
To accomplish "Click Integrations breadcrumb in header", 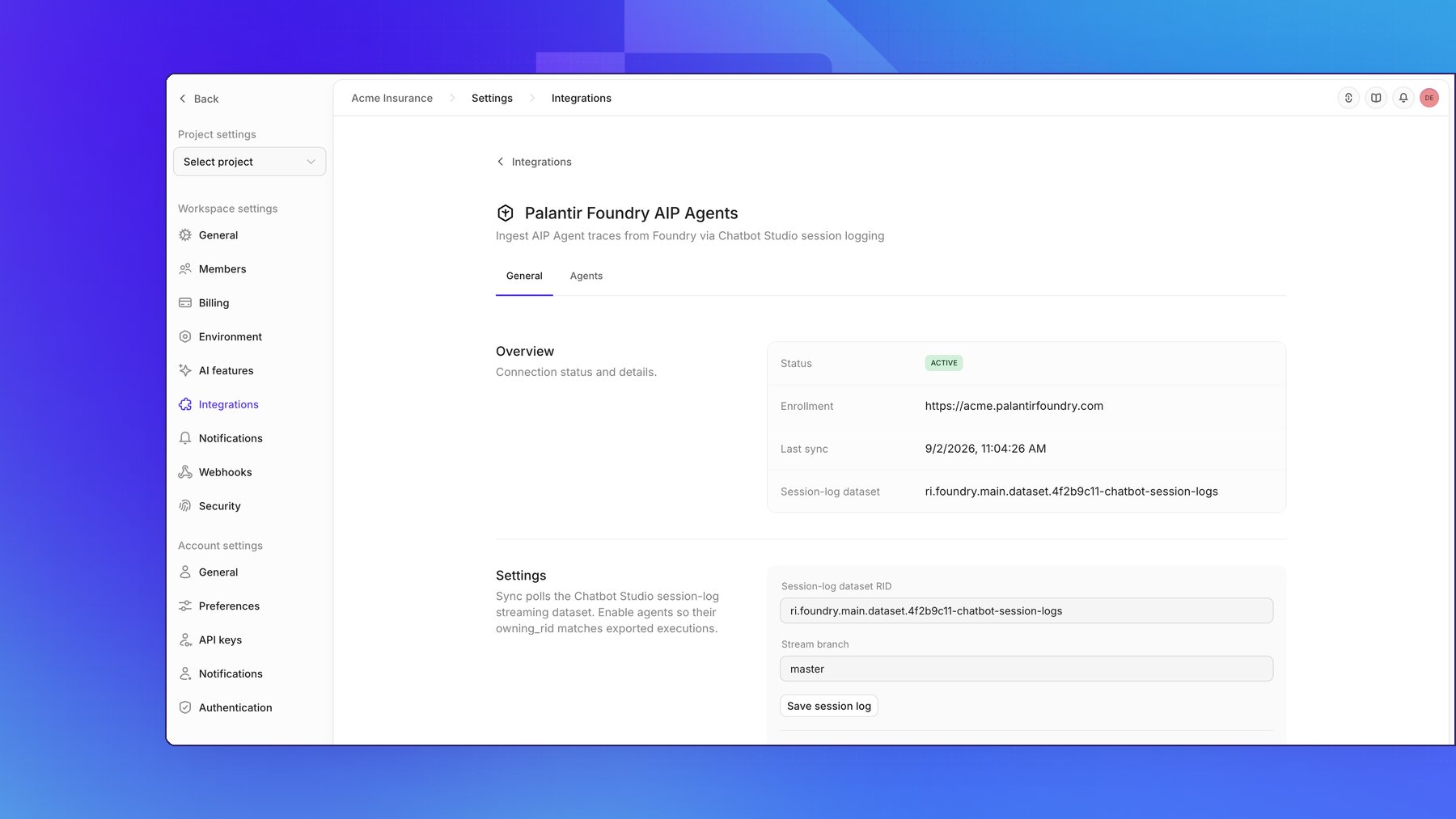I will click(x=582, y=99).
